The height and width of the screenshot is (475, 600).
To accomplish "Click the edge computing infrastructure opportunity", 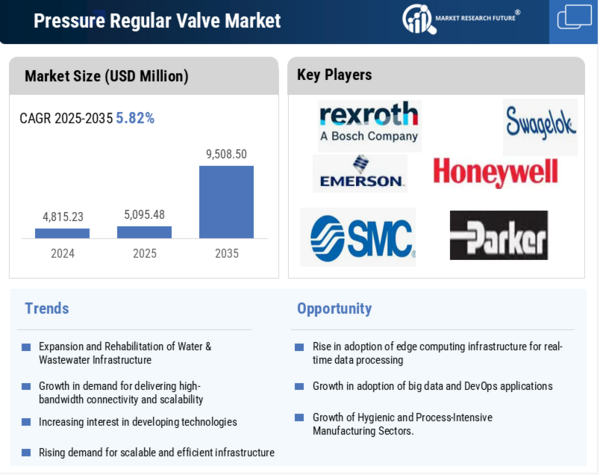I will [437, 353].
